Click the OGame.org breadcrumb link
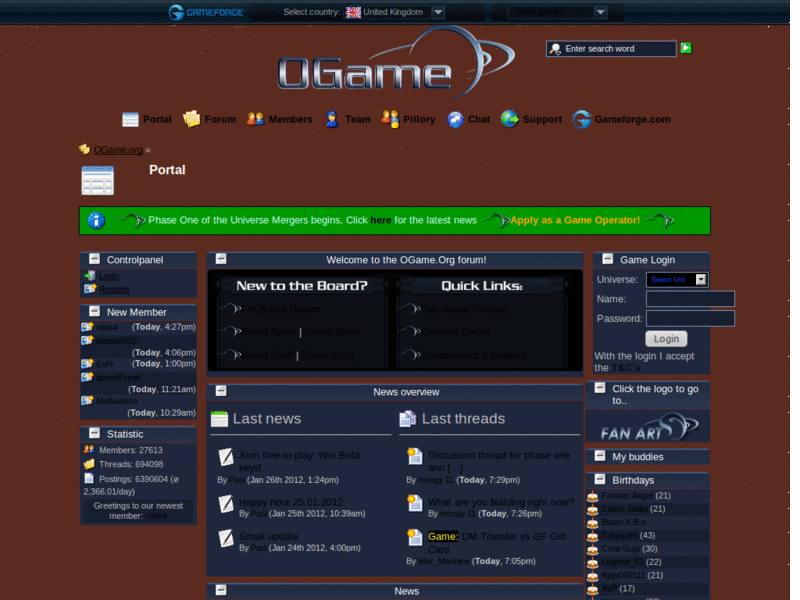This screenshot has height=600, width=800. pos(118,149)
